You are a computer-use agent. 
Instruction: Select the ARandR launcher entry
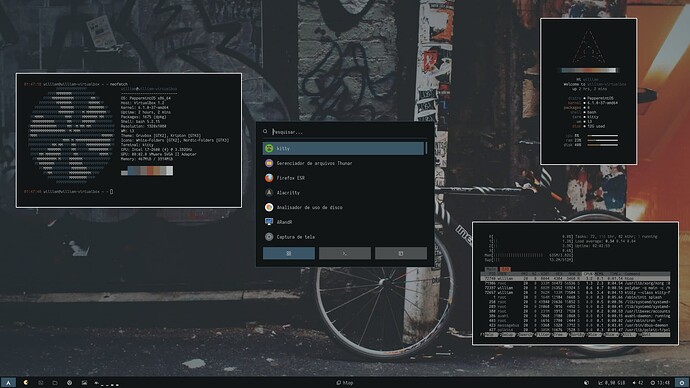point(343,222)
